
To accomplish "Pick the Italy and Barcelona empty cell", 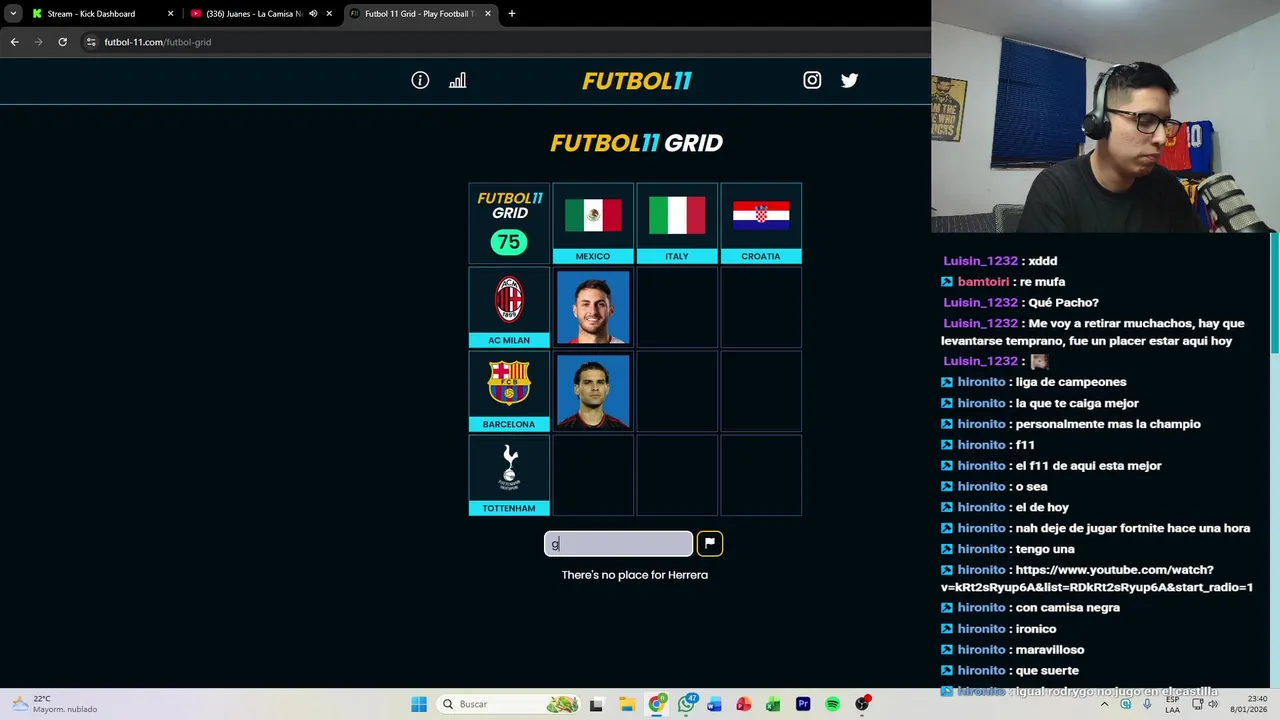I will [x=677, y=391].
